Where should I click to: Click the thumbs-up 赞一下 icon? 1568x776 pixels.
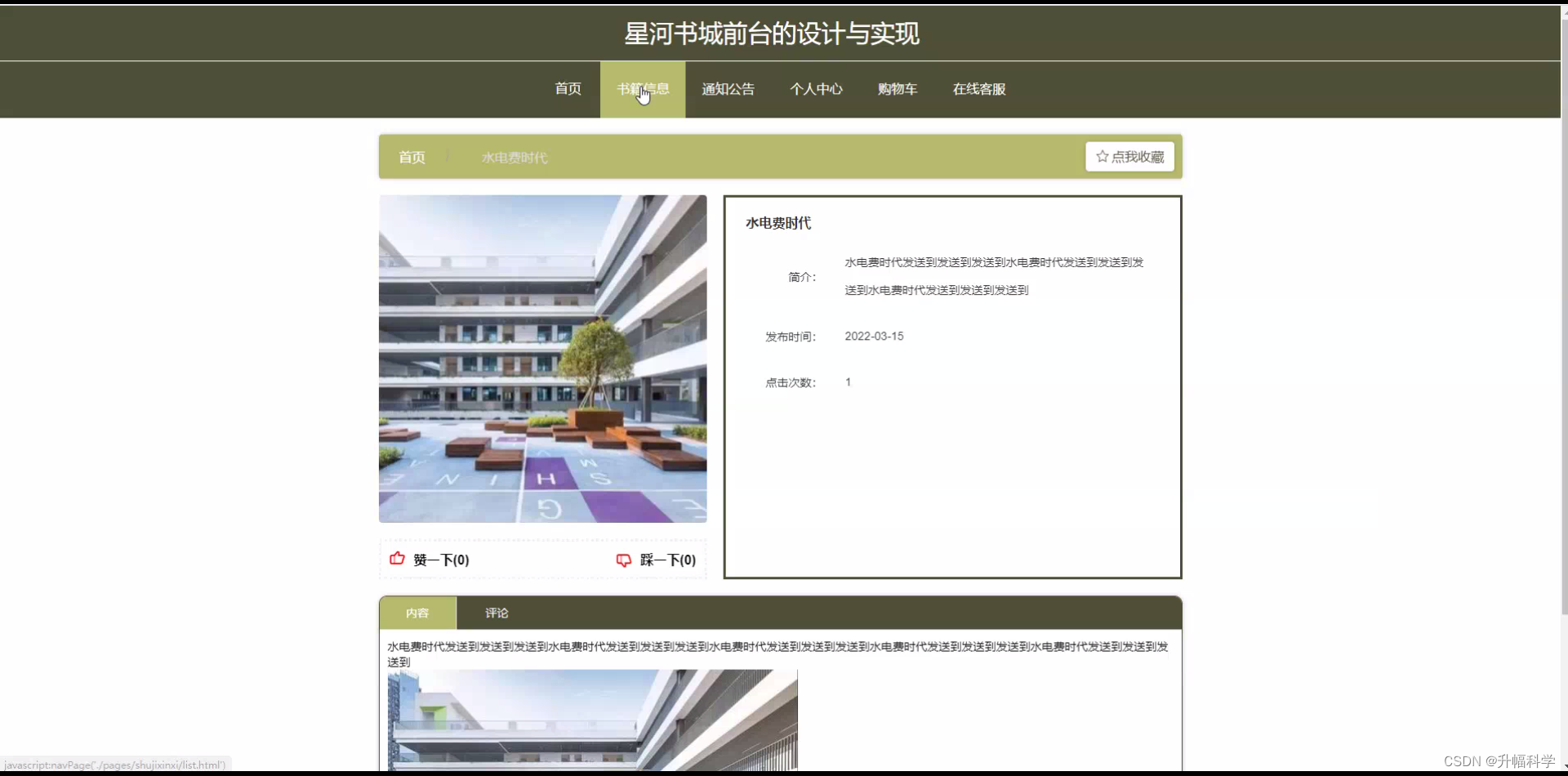click(397, 560)
